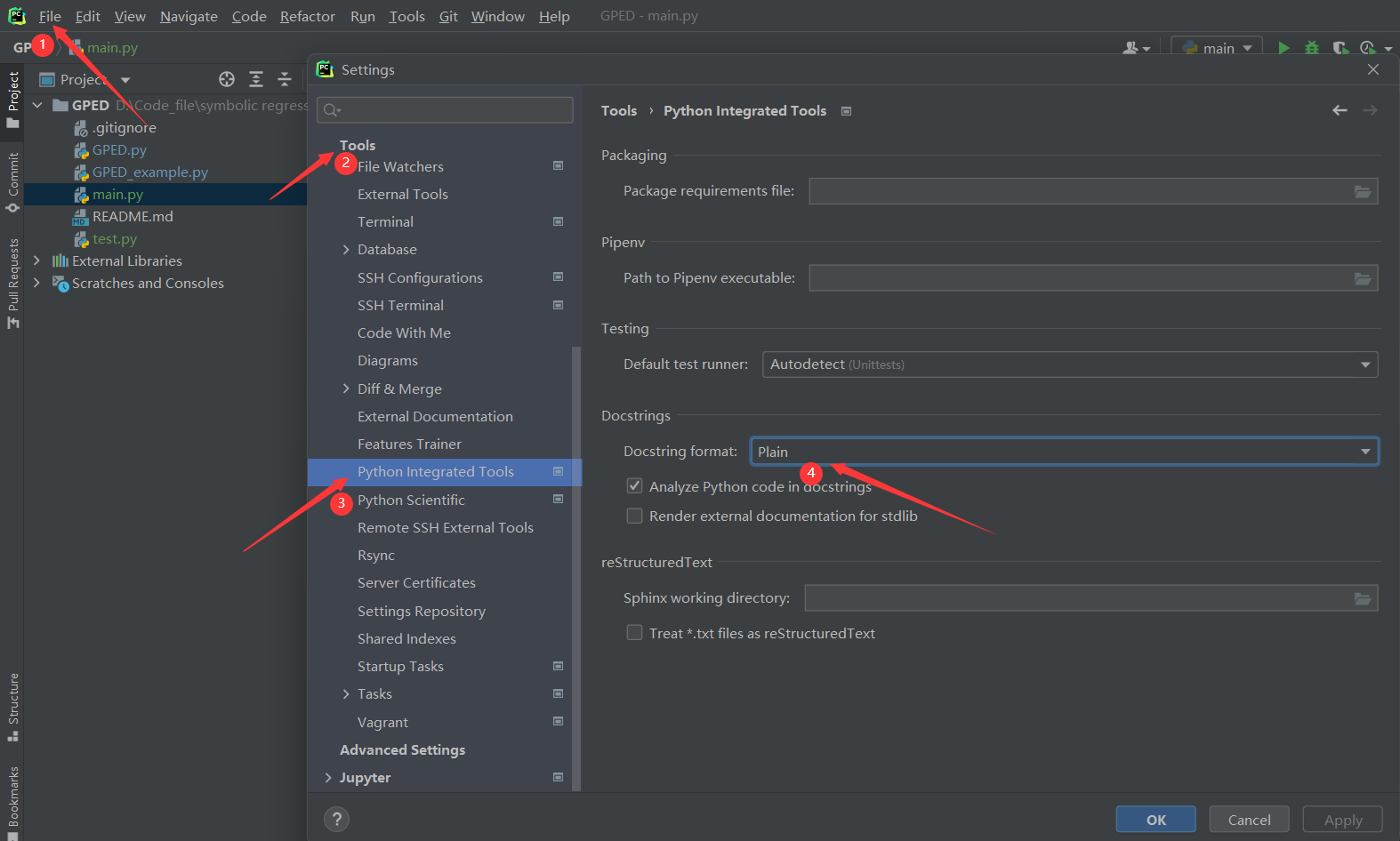
Task: Select README.md in project tree
Action: pos(133,216)
